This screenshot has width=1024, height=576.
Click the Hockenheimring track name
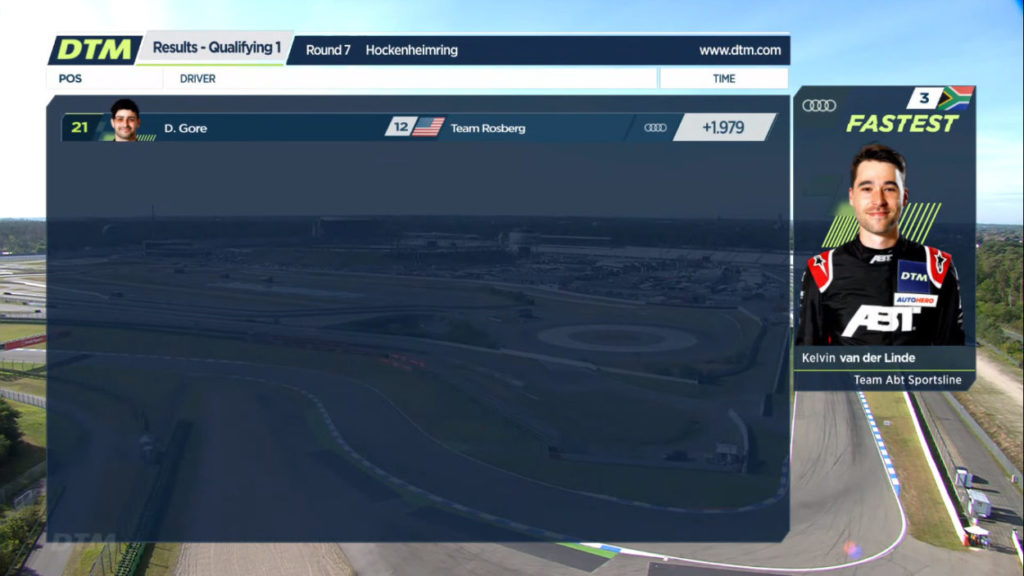(x=411, y=50)
